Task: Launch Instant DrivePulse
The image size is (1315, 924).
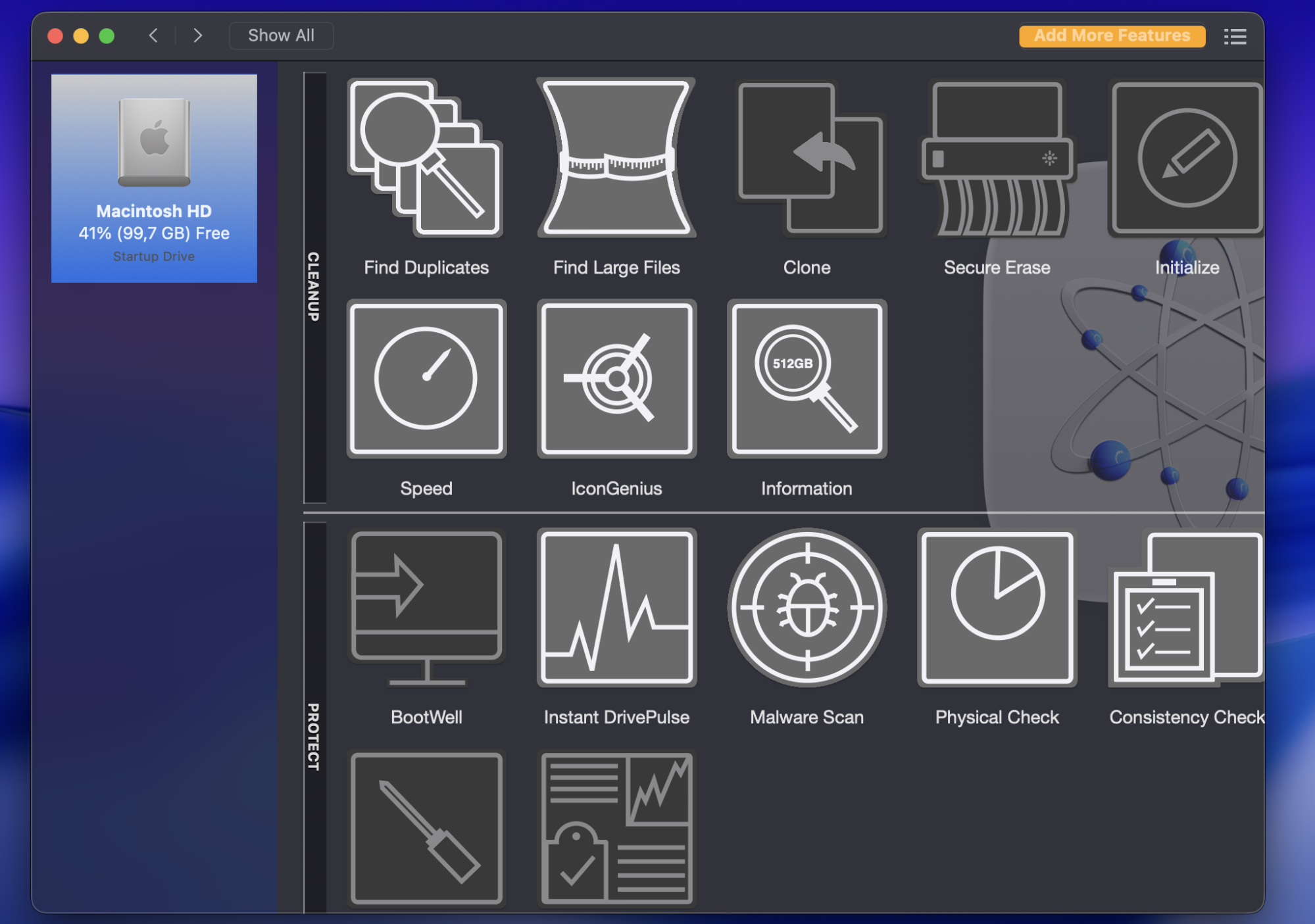Action: coord(616,608)
